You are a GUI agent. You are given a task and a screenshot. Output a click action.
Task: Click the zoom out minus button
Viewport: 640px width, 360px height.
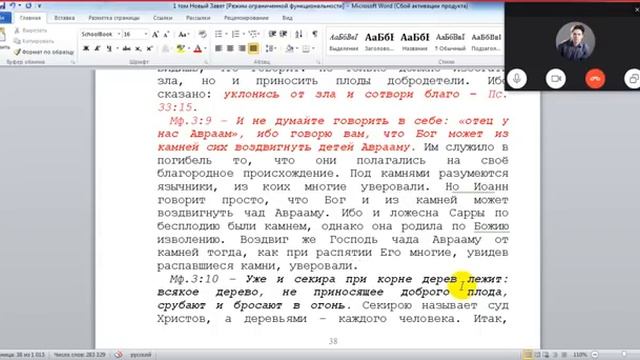(595, 355)
